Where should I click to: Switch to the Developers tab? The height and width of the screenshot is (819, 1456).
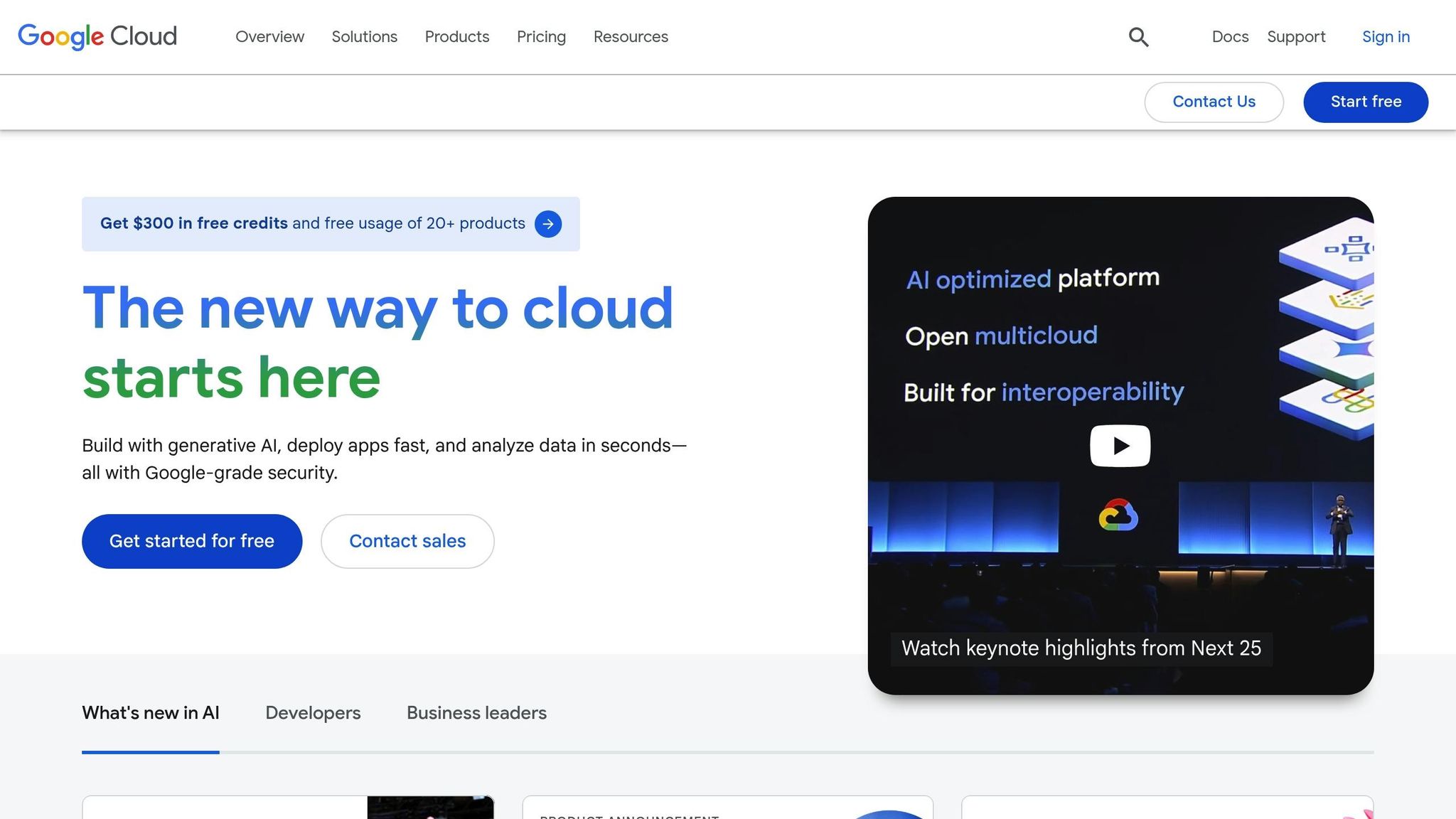[x=313, y=713]
